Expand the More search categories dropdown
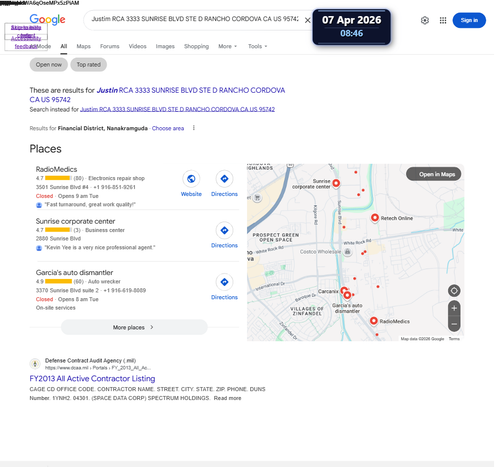Viewport: 500px width, 467px height. pyautogui.click(x=227, y=46)
